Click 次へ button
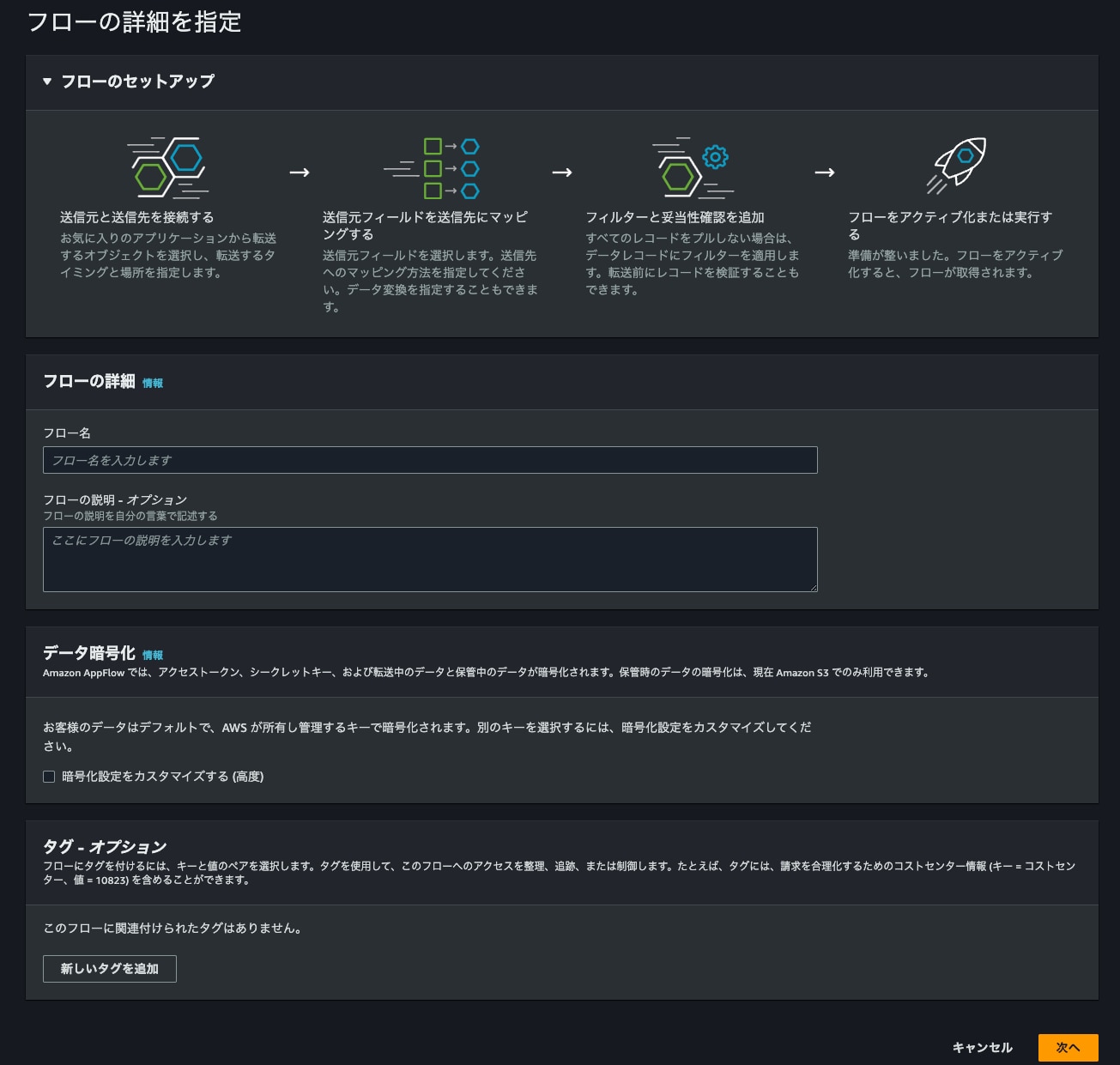 [x=1069, y=1048]
